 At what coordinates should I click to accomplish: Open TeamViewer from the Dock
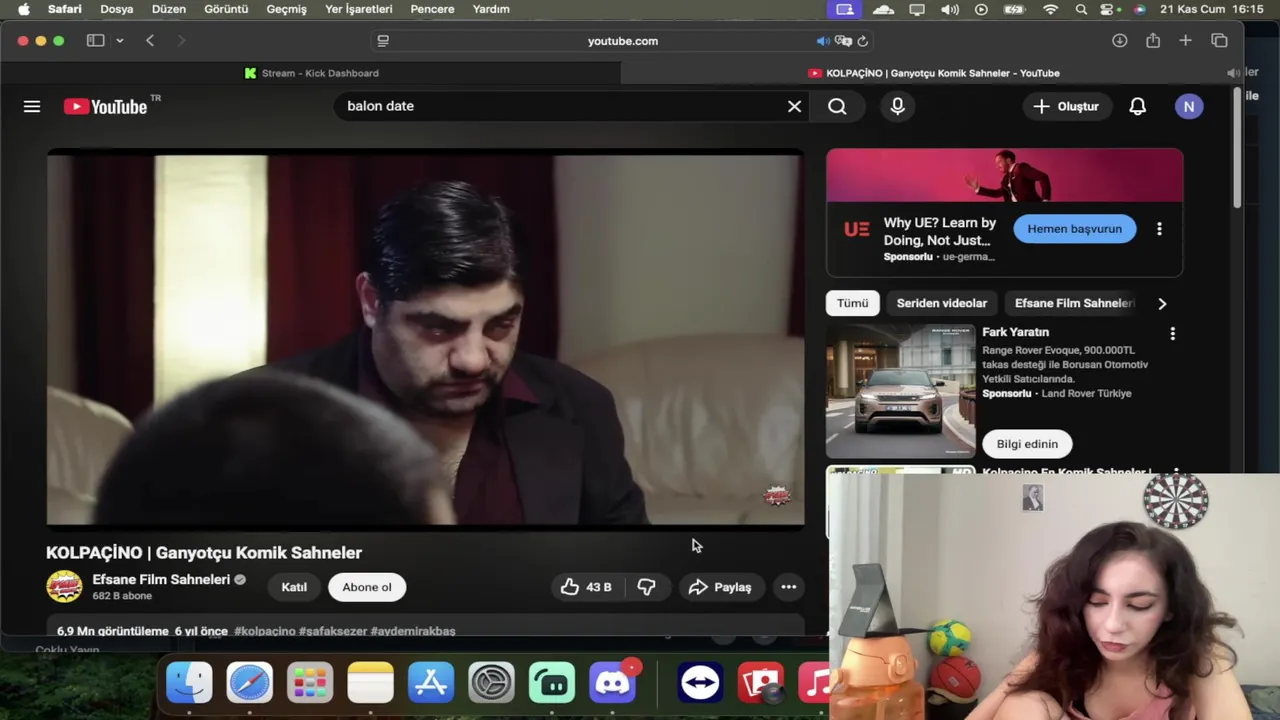pyautogui.click(x=700, y=683)
